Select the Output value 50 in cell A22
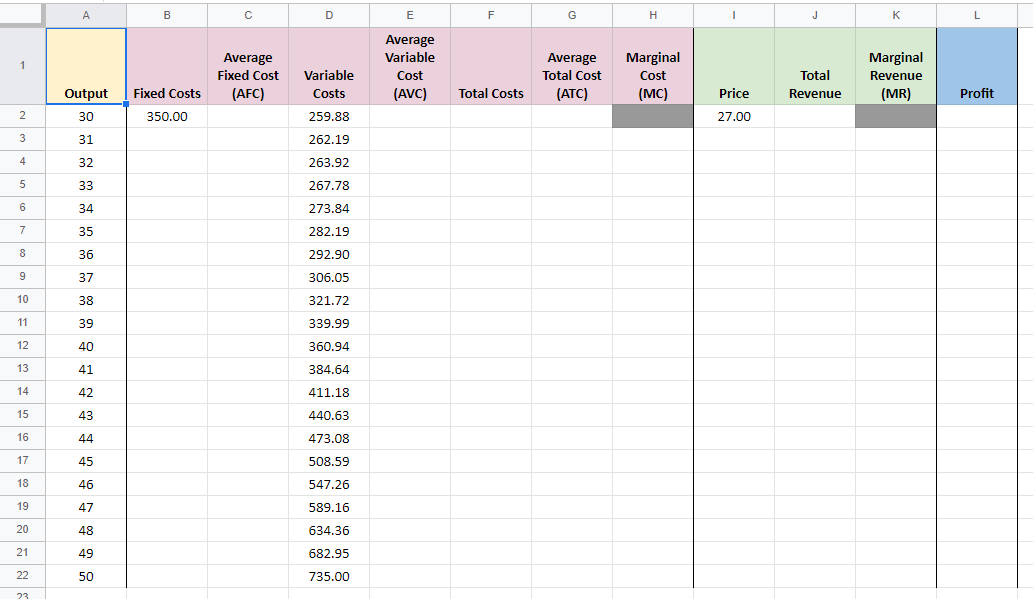Screen dimensions: 1033x599 [85, 576]
